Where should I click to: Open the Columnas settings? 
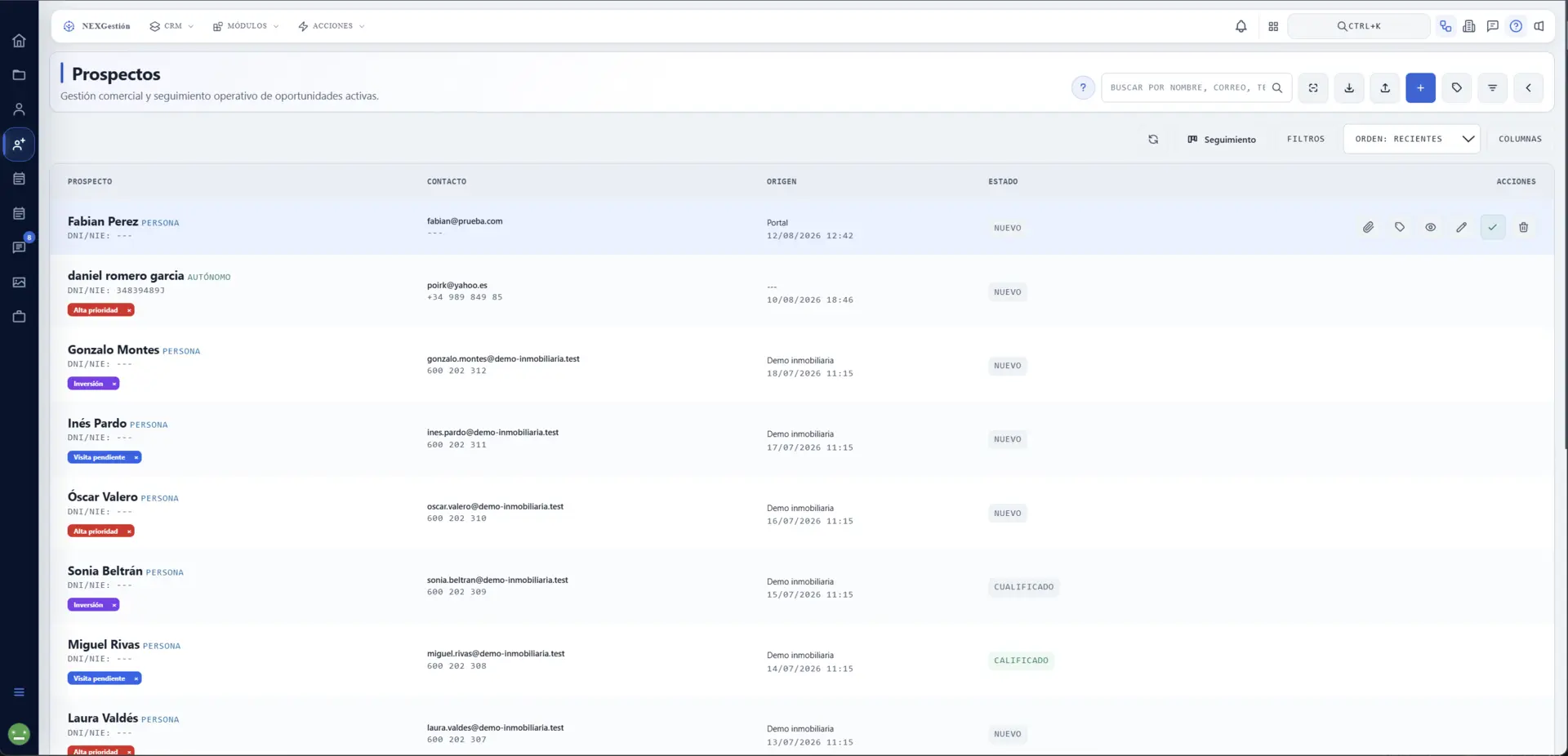point(1520,140)
